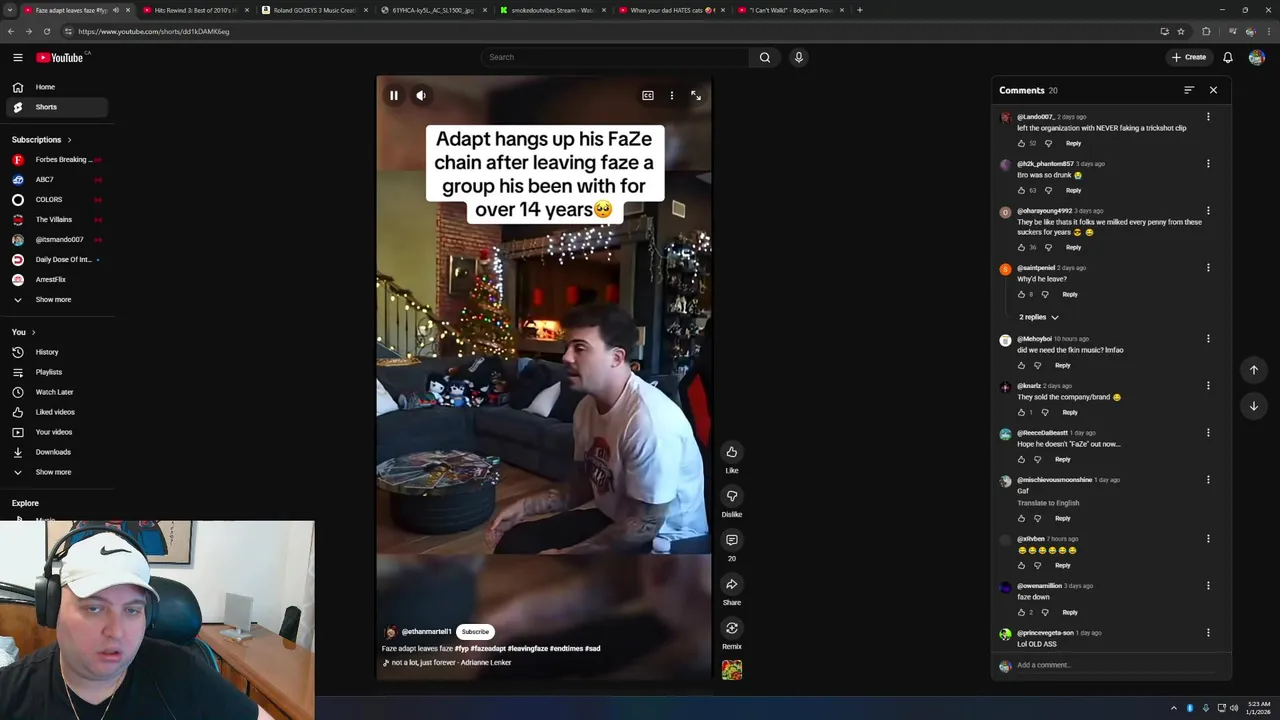Open options menu for @princevegeta-son comment
The width and height of the screenshot is (1280, 720).
(x=1208, y=633)
